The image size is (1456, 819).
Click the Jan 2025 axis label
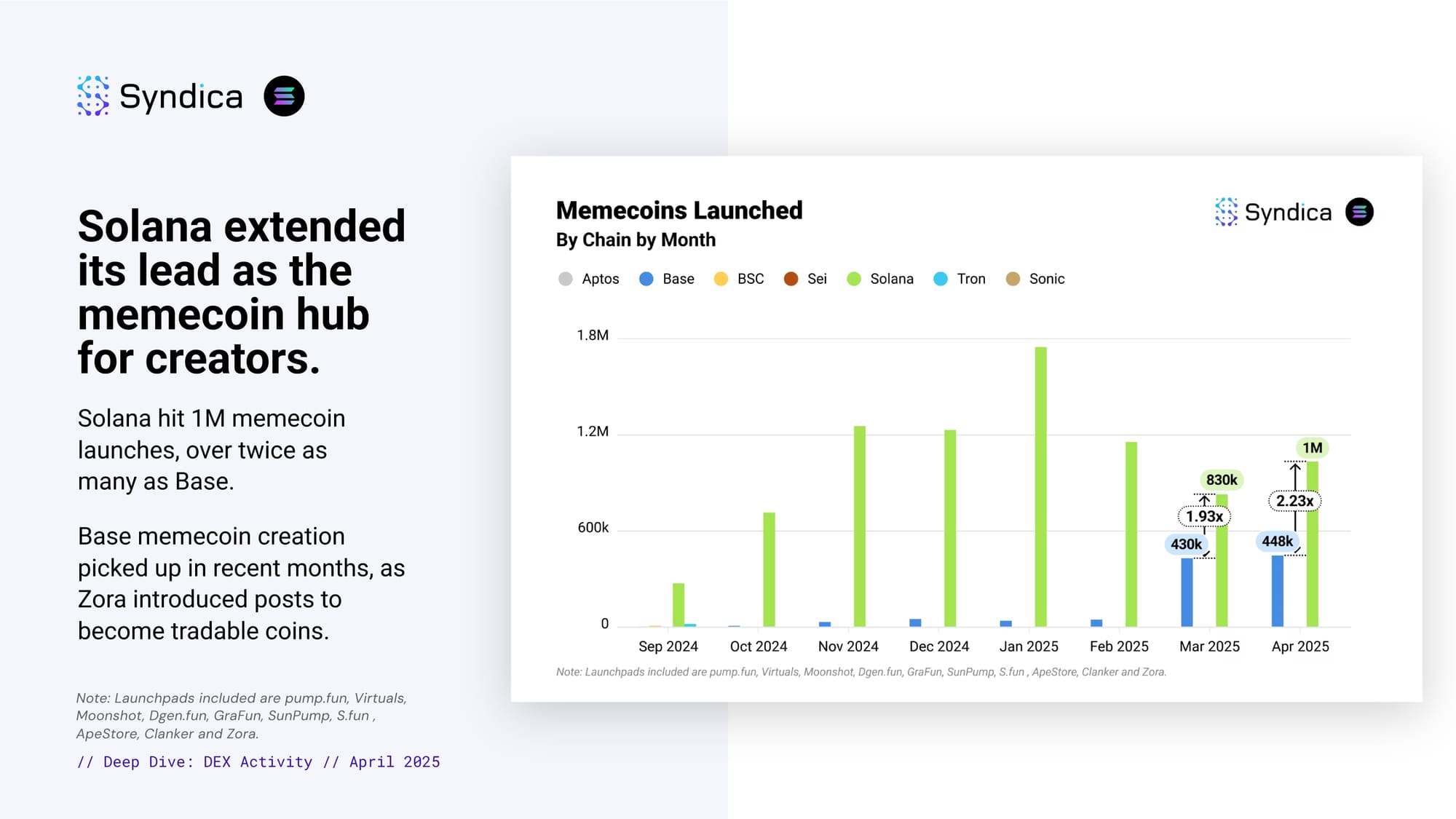pos(1029,646)
